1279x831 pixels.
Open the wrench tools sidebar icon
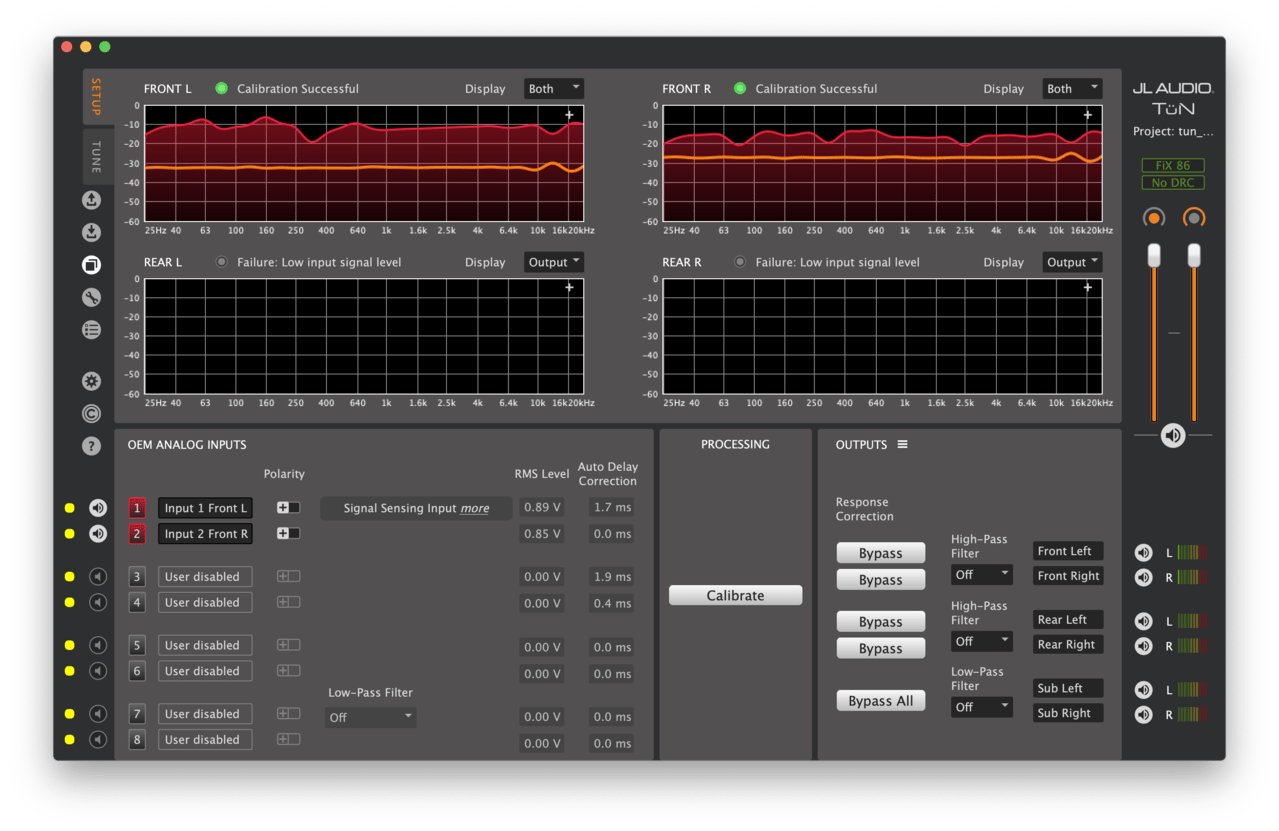point(91,297)
